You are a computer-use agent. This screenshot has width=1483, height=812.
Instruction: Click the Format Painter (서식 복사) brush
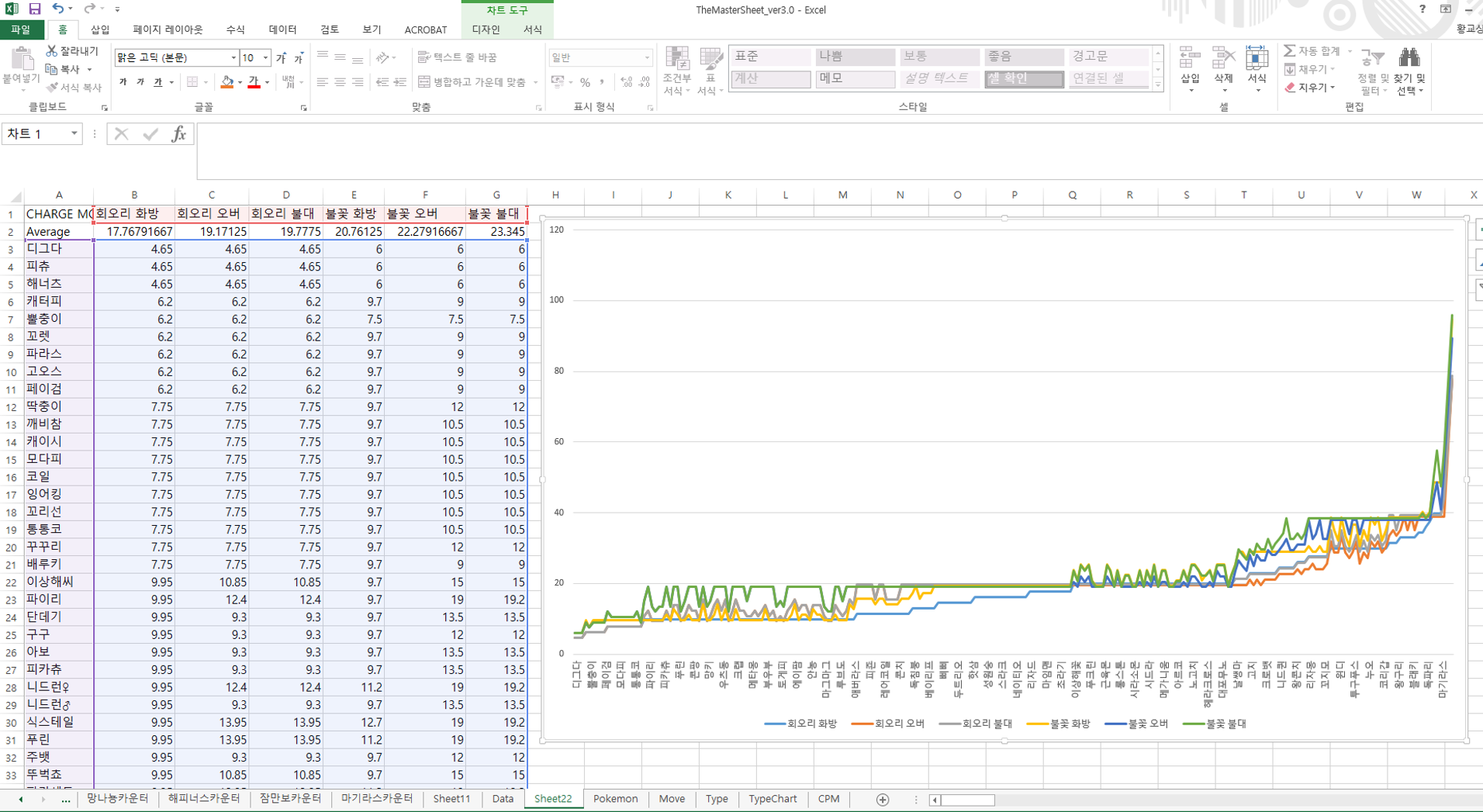click(52, 88)
